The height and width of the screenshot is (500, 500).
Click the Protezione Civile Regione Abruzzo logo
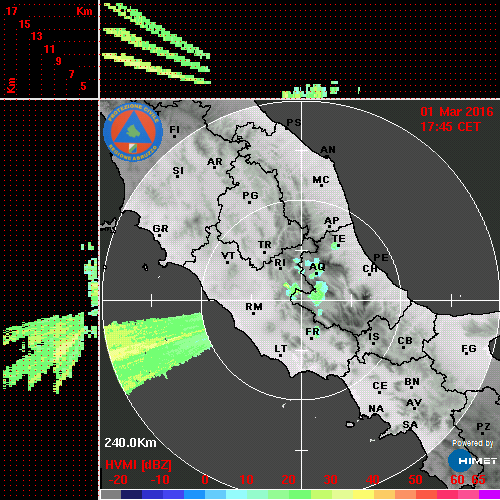coord(133,132)
